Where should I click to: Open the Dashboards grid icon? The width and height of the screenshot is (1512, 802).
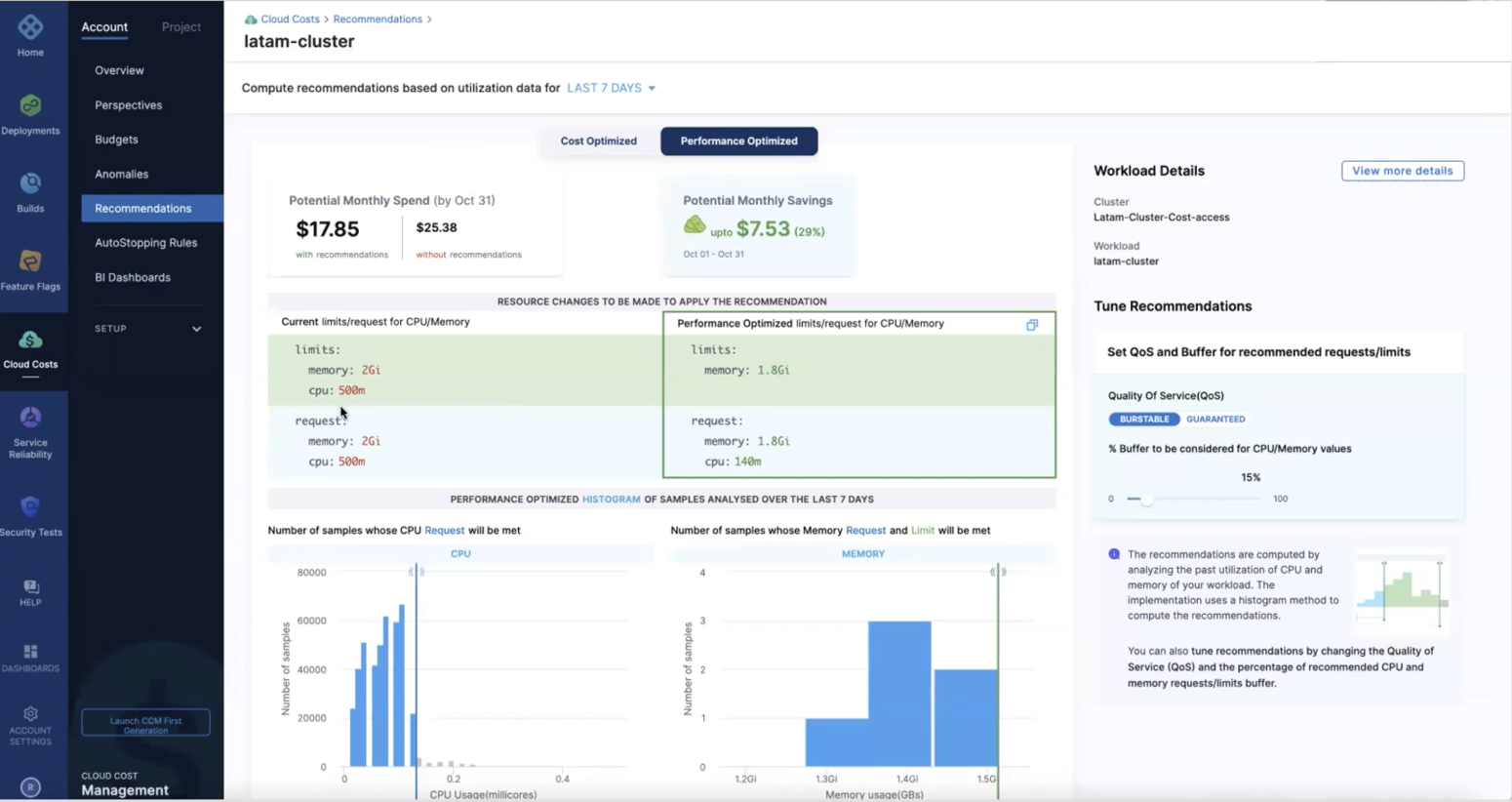tap(30, 652)
